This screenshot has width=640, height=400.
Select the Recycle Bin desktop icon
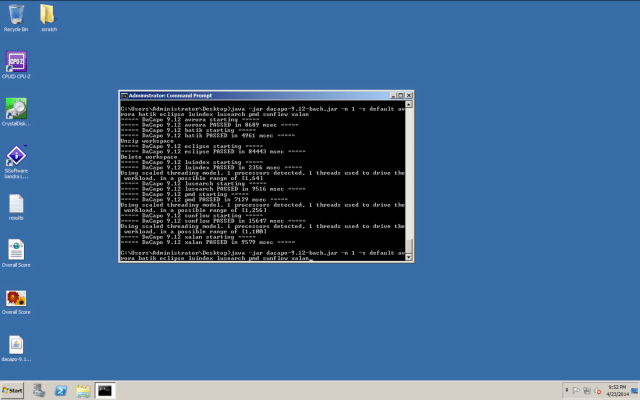tap(16, 18)
